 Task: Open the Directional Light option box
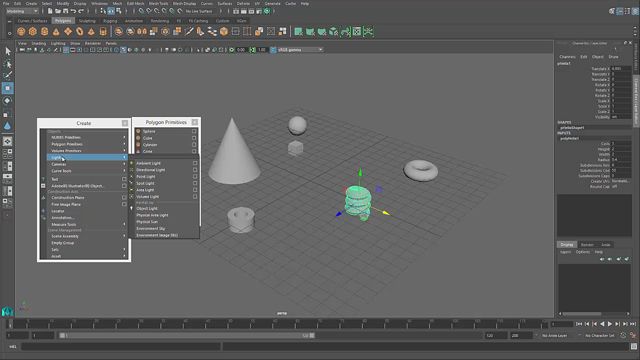click(195, 170)
